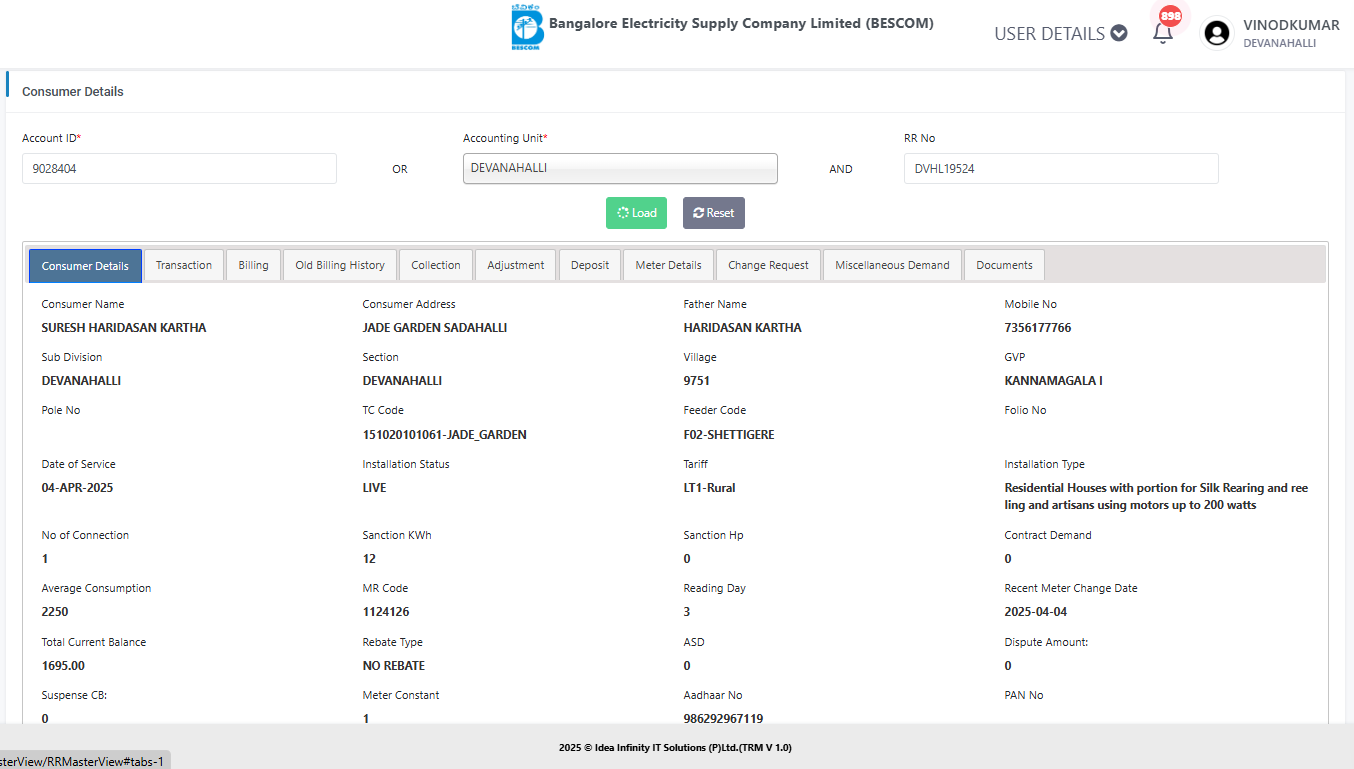This screenshot has width=1354, height=769.
Task: Click address JADE GARDEN SADAHALLI
Action: click(x=435, y=328)
